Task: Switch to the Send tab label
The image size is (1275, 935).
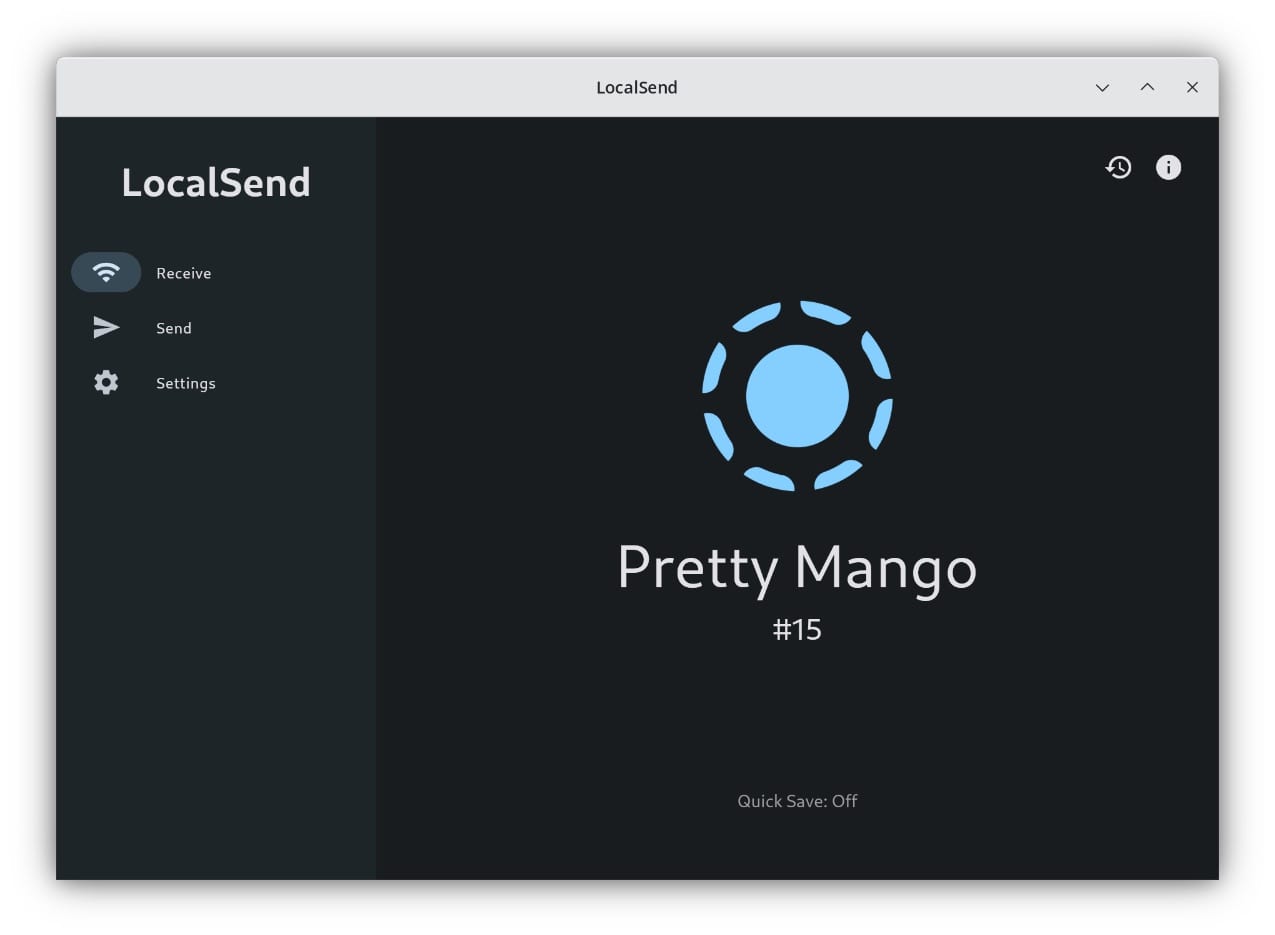Action: click(x=174, y=328)
